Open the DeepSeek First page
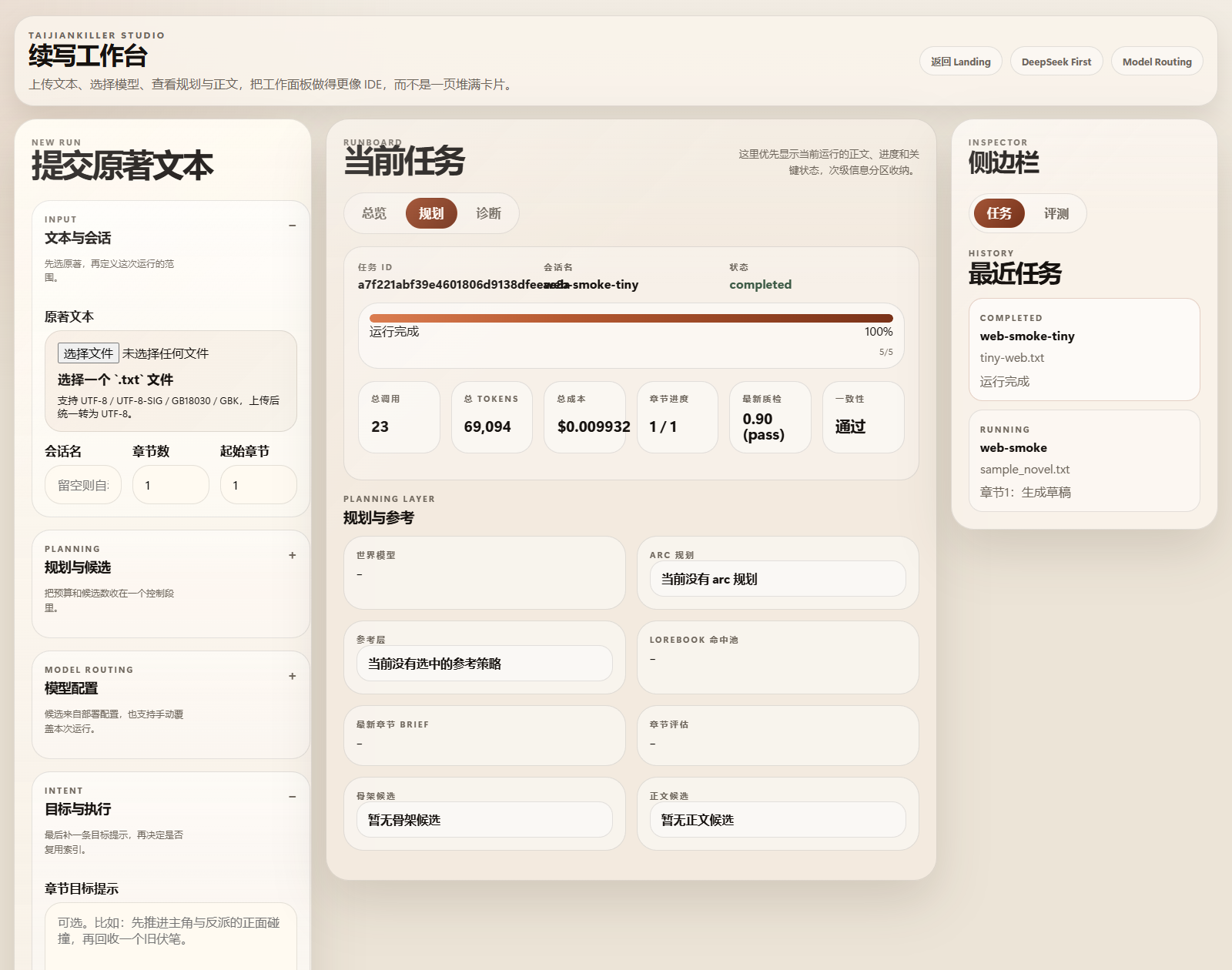Viewport: 1232px width, 970px height. pyautogui.click(x=1056, y=61)
